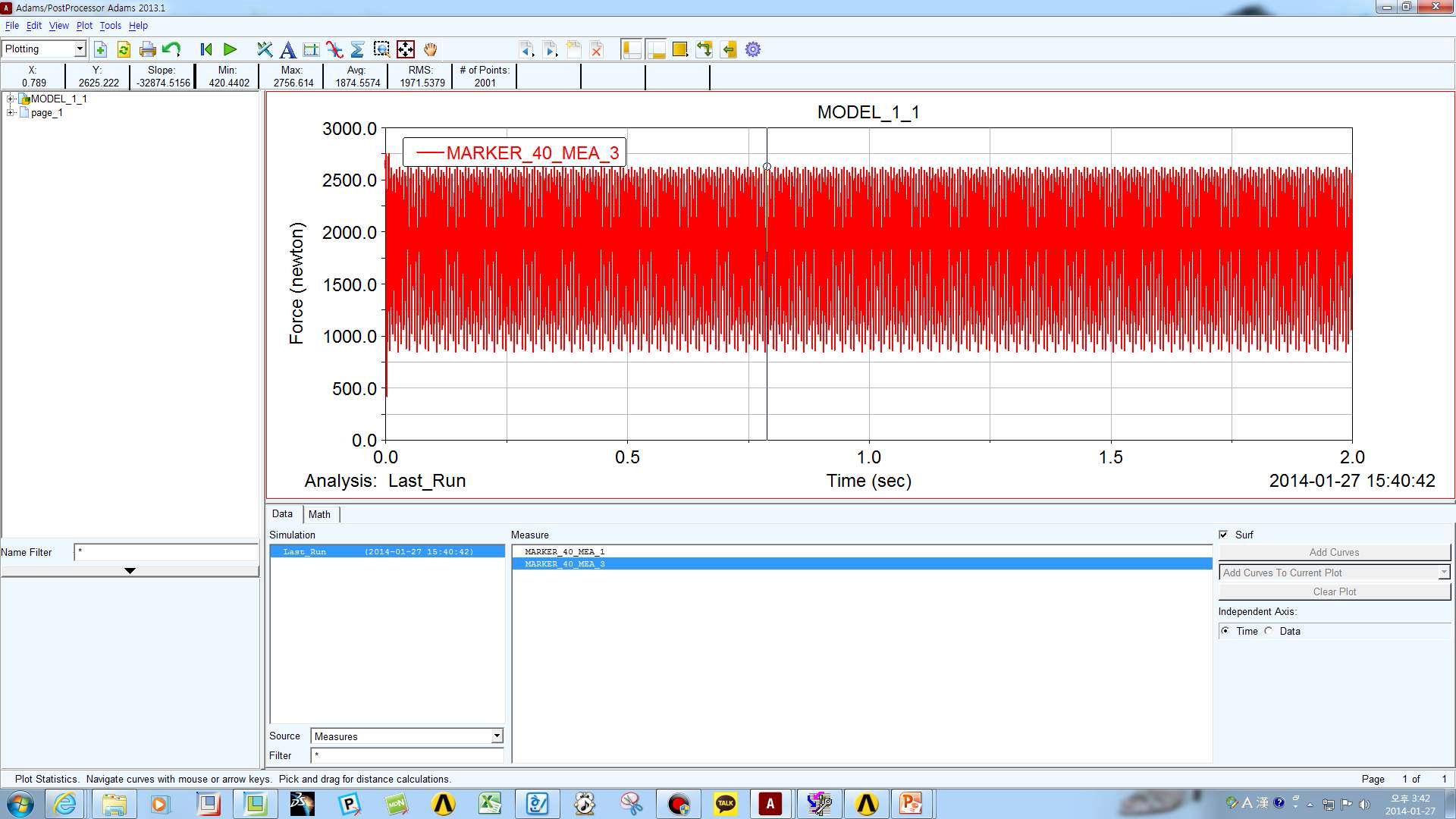Add a text annotation with the A tool
This screenshot has width=1456, height=819.
(287, 50)
